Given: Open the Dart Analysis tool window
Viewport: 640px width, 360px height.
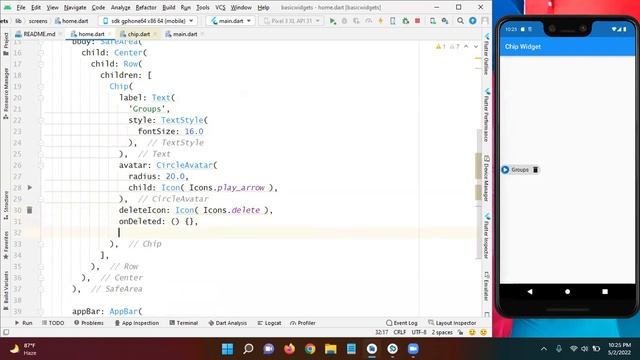Looking at the screenshot, I should 227,323.
